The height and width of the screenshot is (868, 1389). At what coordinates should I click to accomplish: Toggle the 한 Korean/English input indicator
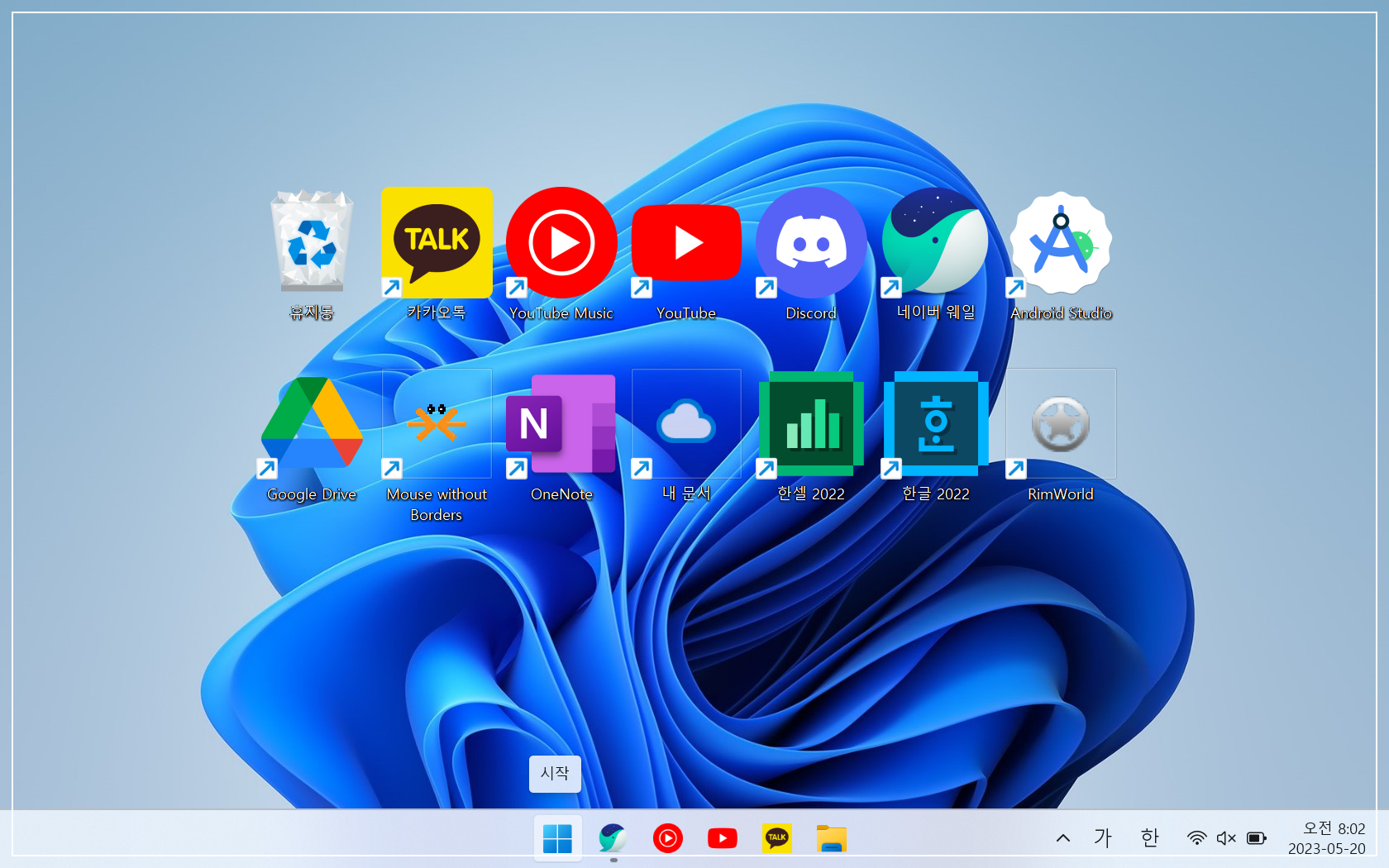click(x=1149, y=838)
